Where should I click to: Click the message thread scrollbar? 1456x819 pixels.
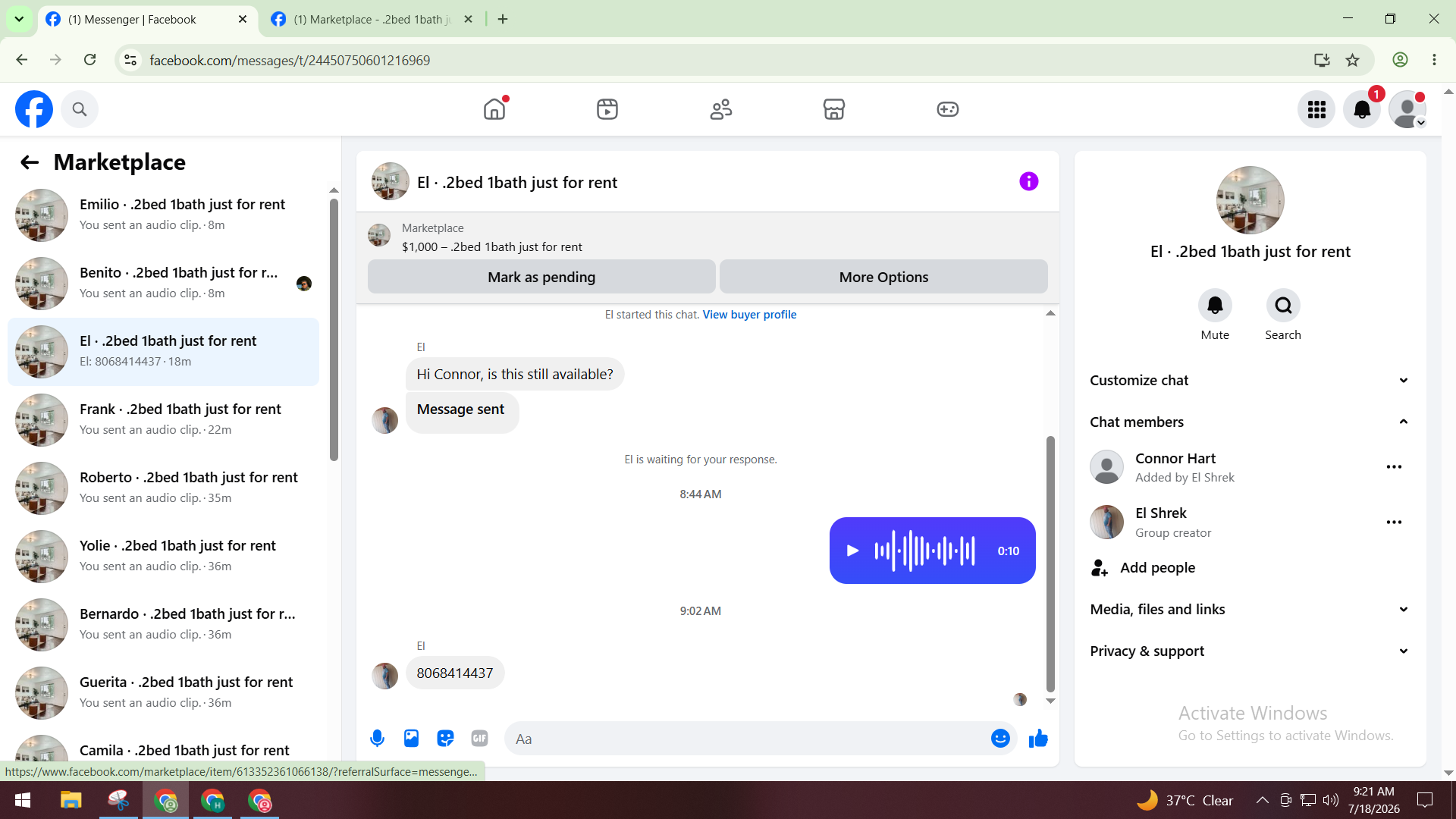click(1050, 564)
